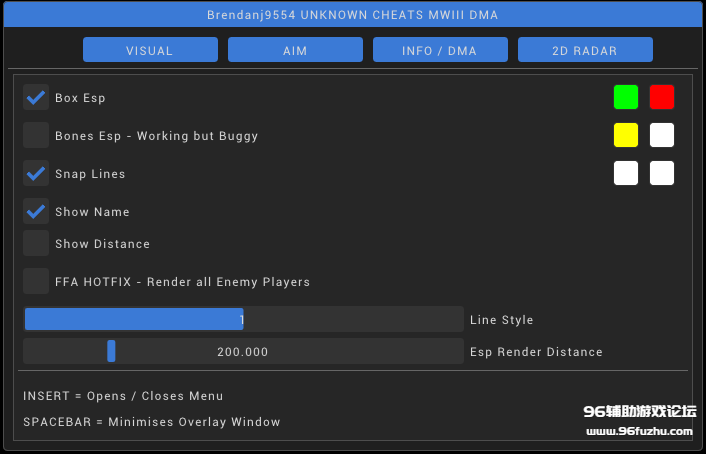706x454 pixels.
Task: Turn off Show Name checkbox
Action: tap(36, 211)
